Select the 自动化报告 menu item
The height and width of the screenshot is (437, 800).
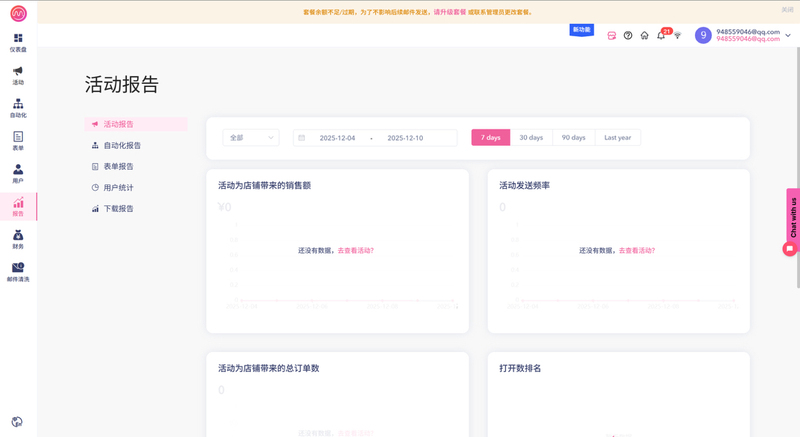pyautogui.click(x=136, y=145)
